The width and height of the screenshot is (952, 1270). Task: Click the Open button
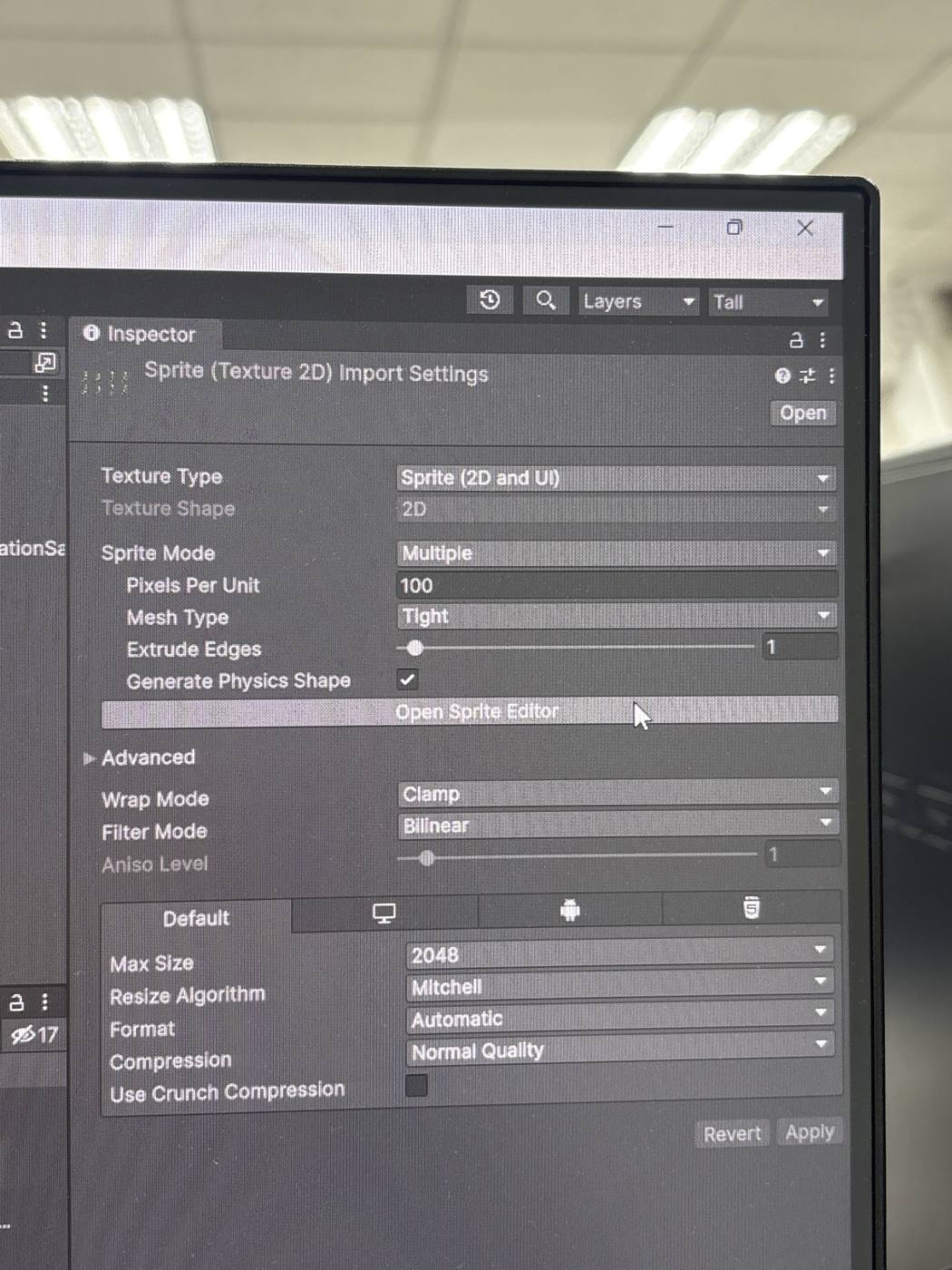point(803,413)
